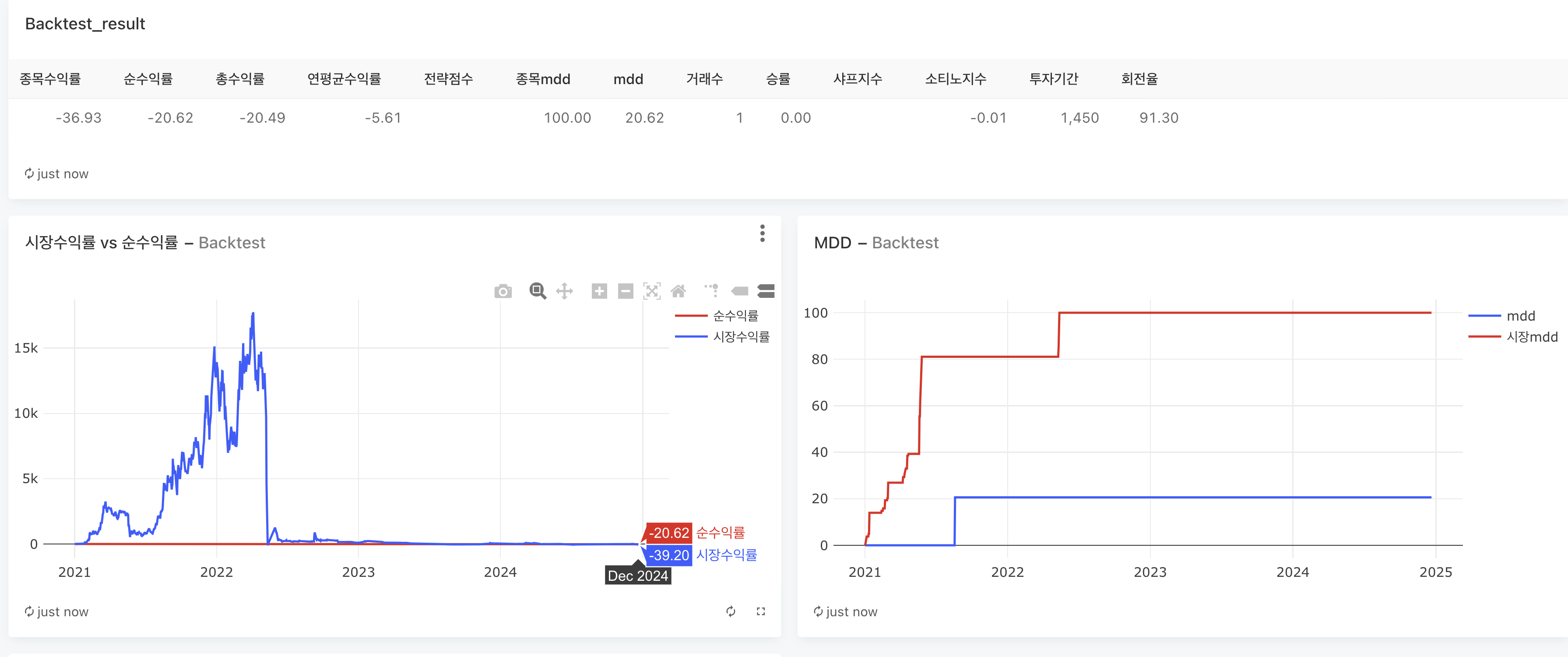Click 'just now' refresh under the MDD chart
Screen dimensions: 1568x657
click(x=845, y=611)
